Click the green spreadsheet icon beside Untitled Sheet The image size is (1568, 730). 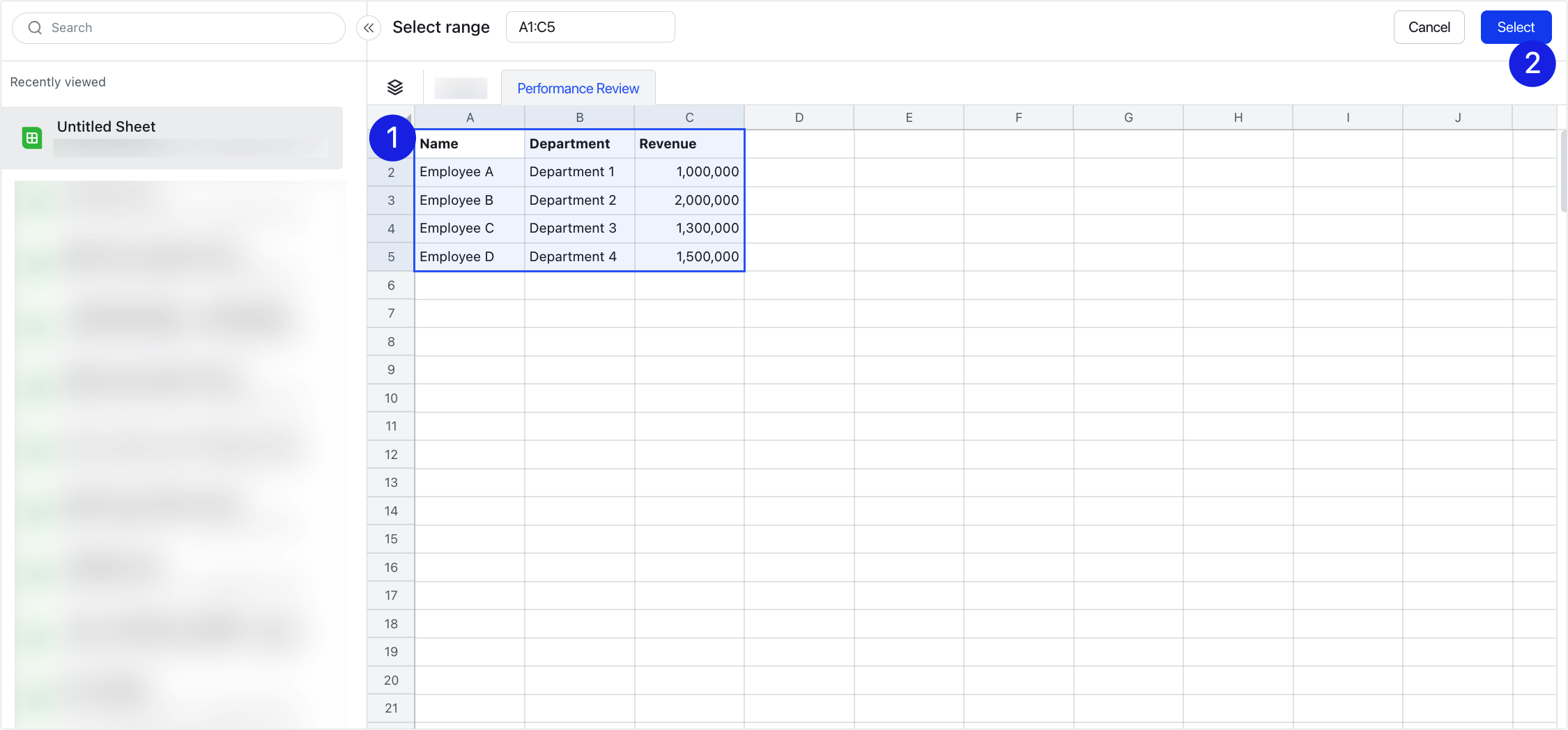32,137
